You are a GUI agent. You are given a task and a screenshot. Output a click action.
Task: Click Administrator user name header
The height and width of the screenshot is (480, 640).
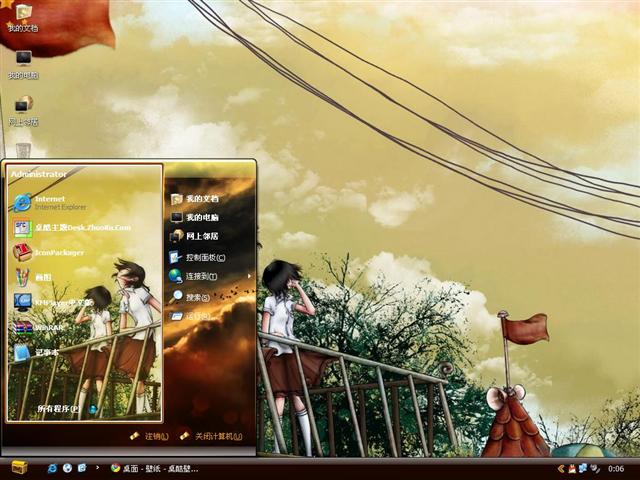point(38,174)
